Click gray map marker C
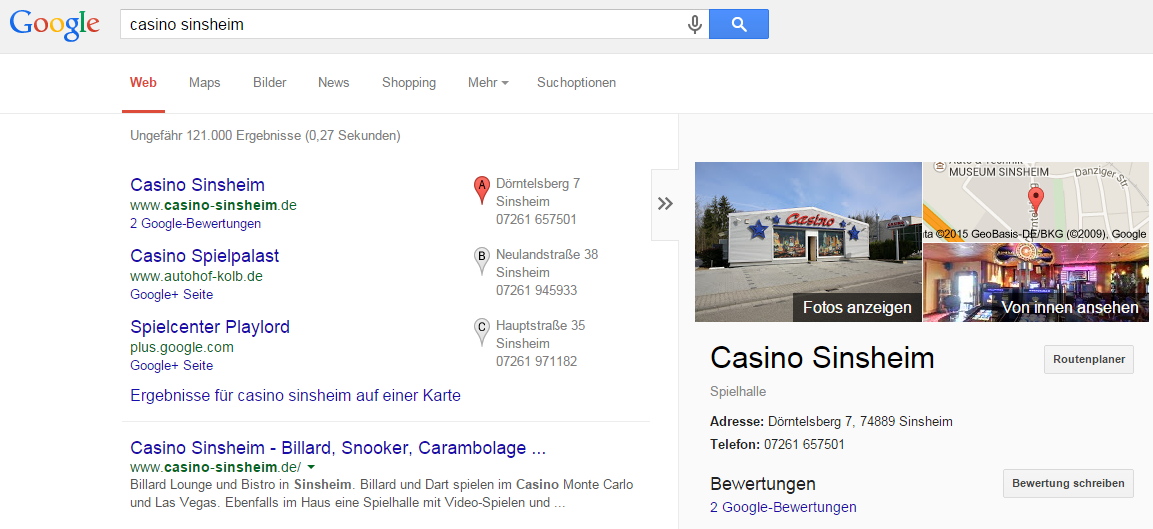This screenshot has width=1153, height=529. coord(482,332)
